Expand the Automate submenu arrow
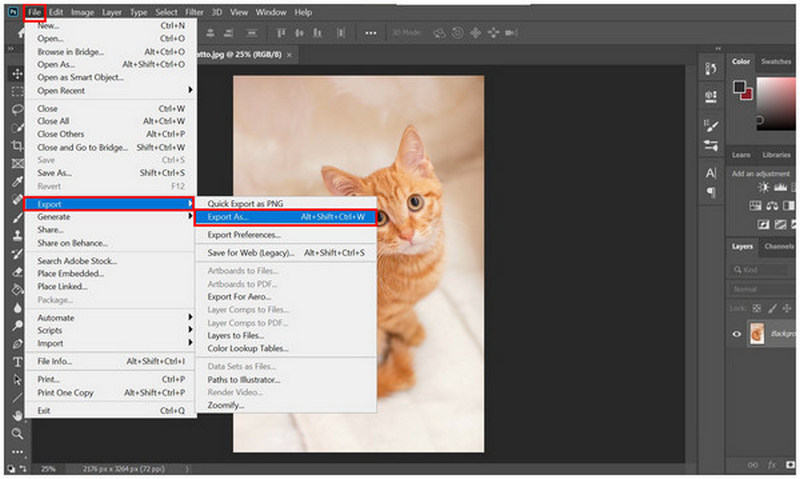Viewport: 800px width, 479px height. [x=190, y=317]
